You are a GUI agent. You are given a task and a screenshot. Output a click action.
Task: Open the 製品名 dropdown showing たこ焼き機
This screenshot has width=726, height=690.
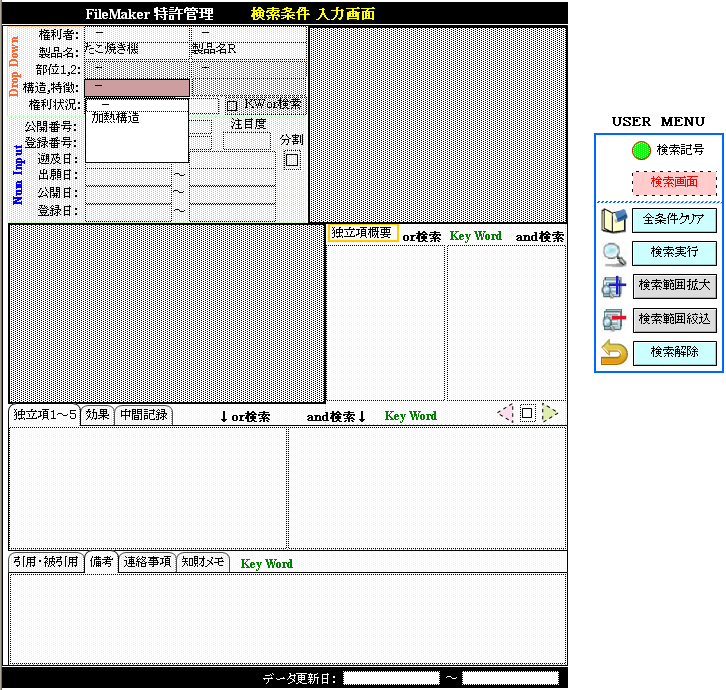click(137, 51)
